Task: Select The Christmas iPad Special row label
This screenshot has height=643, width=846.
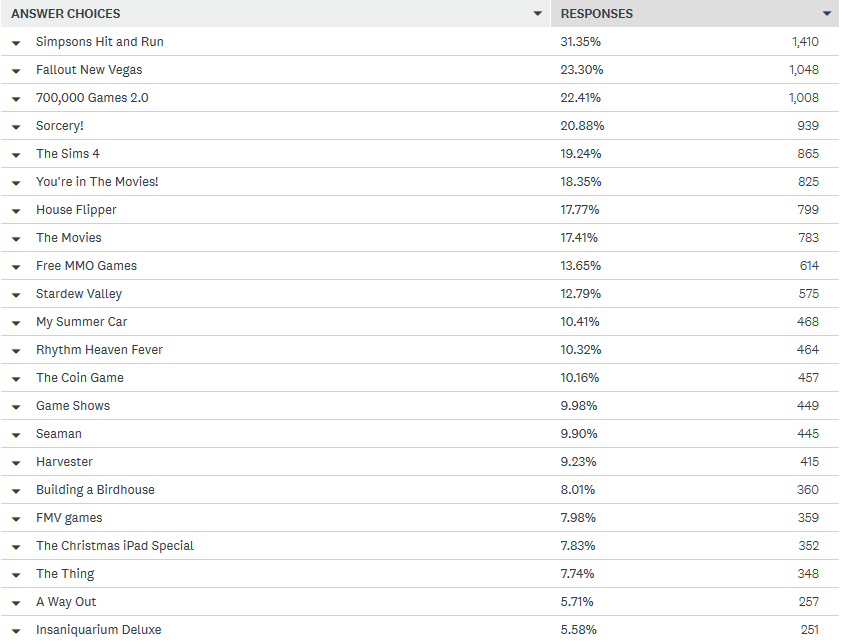Action: click(x=115, y=546)
